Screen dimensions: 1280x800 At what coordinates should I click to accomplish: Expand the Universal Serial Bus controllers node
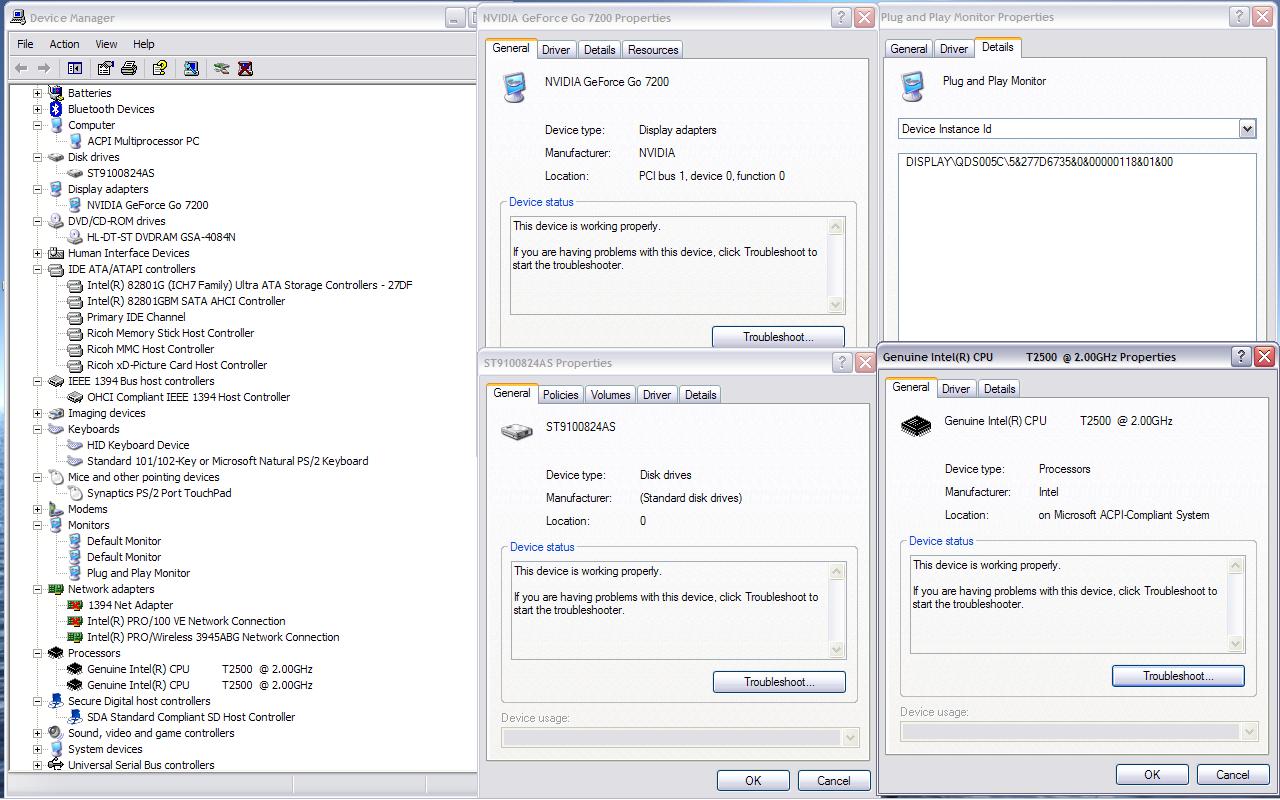tap(38, 765)
